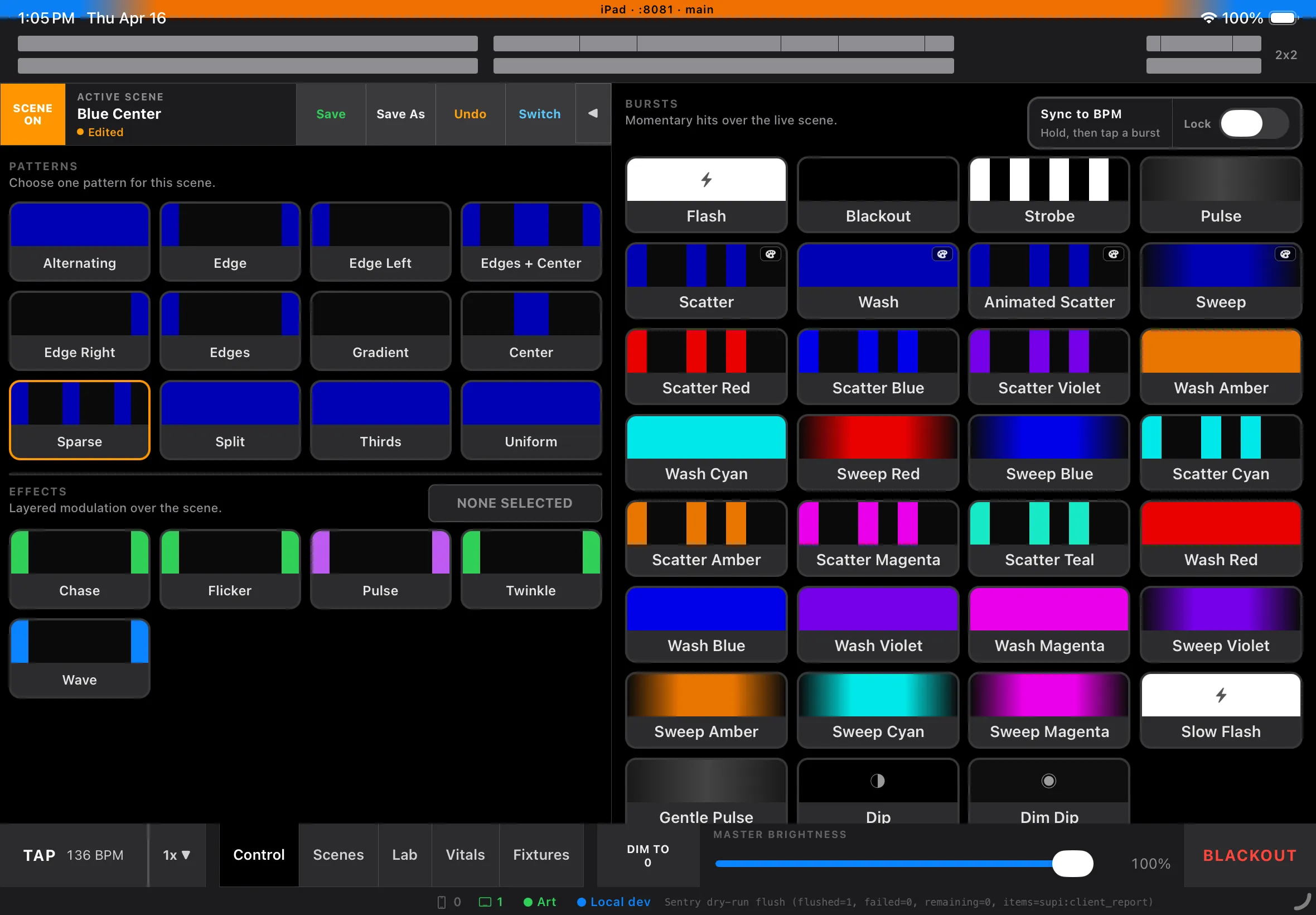The height and width of the screenshot is (915, 1316).
Task: Trigger the Strobe burst
Action: [1048, 195]
